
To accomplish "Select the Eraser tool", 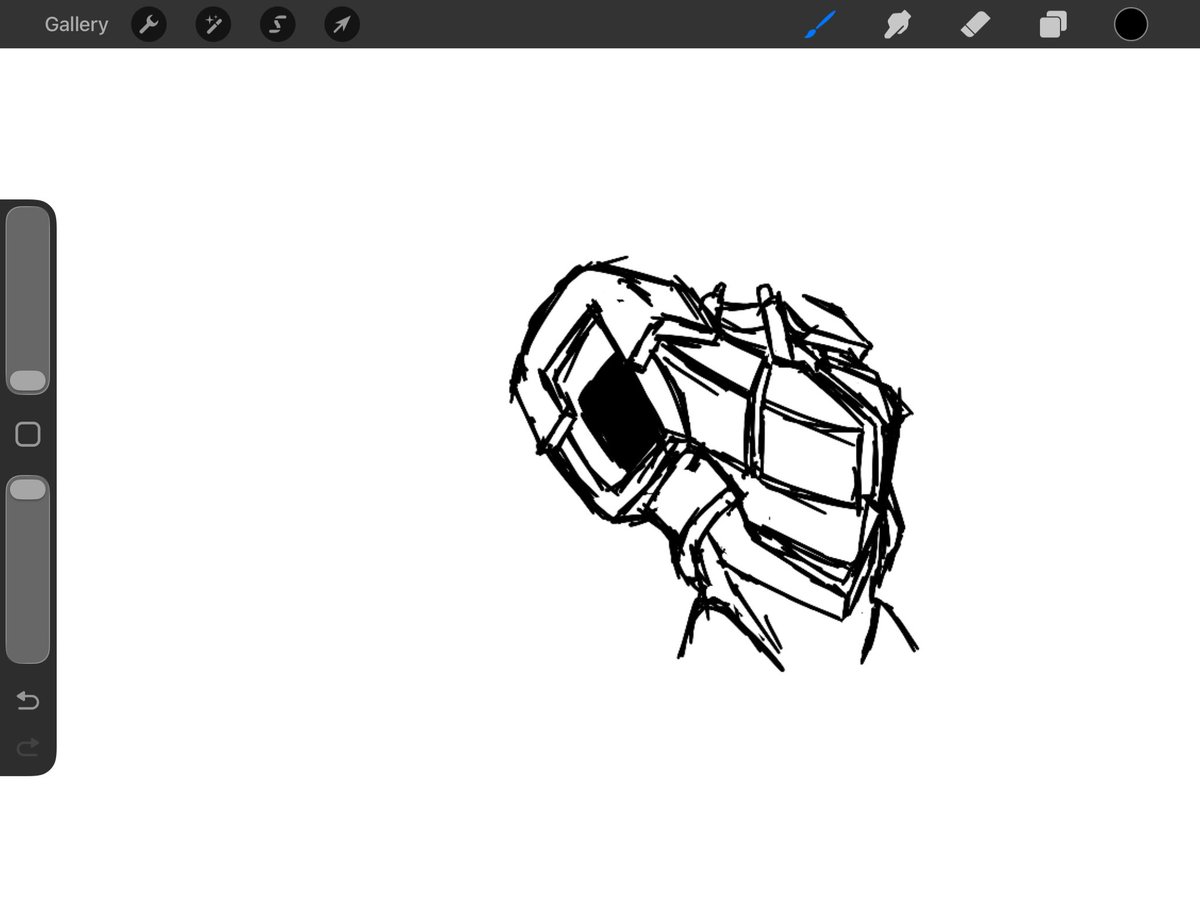I will pyautogui.click(x=975, y=24).
